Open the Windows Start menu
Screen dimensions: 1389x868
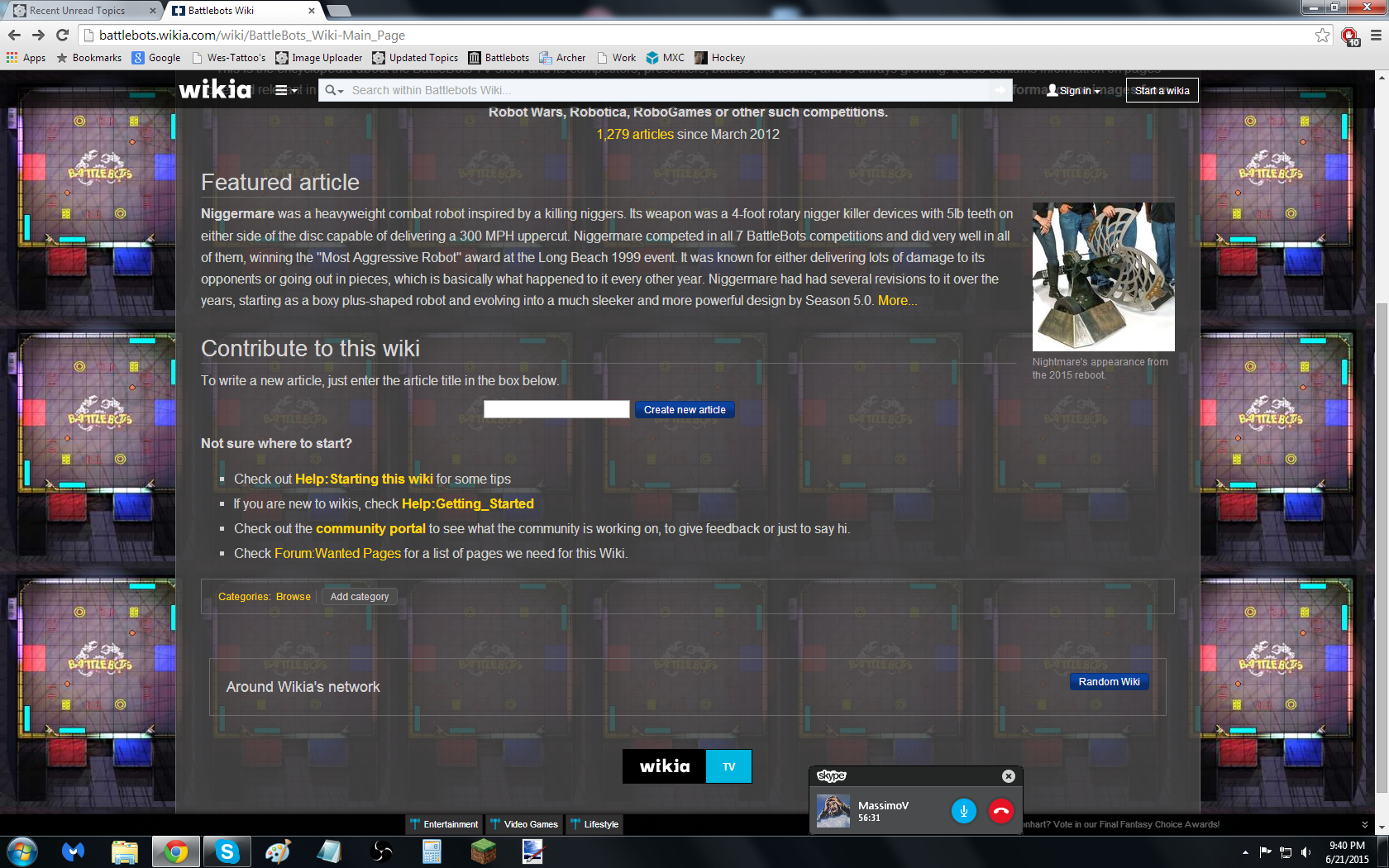click(x=21, y=851)
